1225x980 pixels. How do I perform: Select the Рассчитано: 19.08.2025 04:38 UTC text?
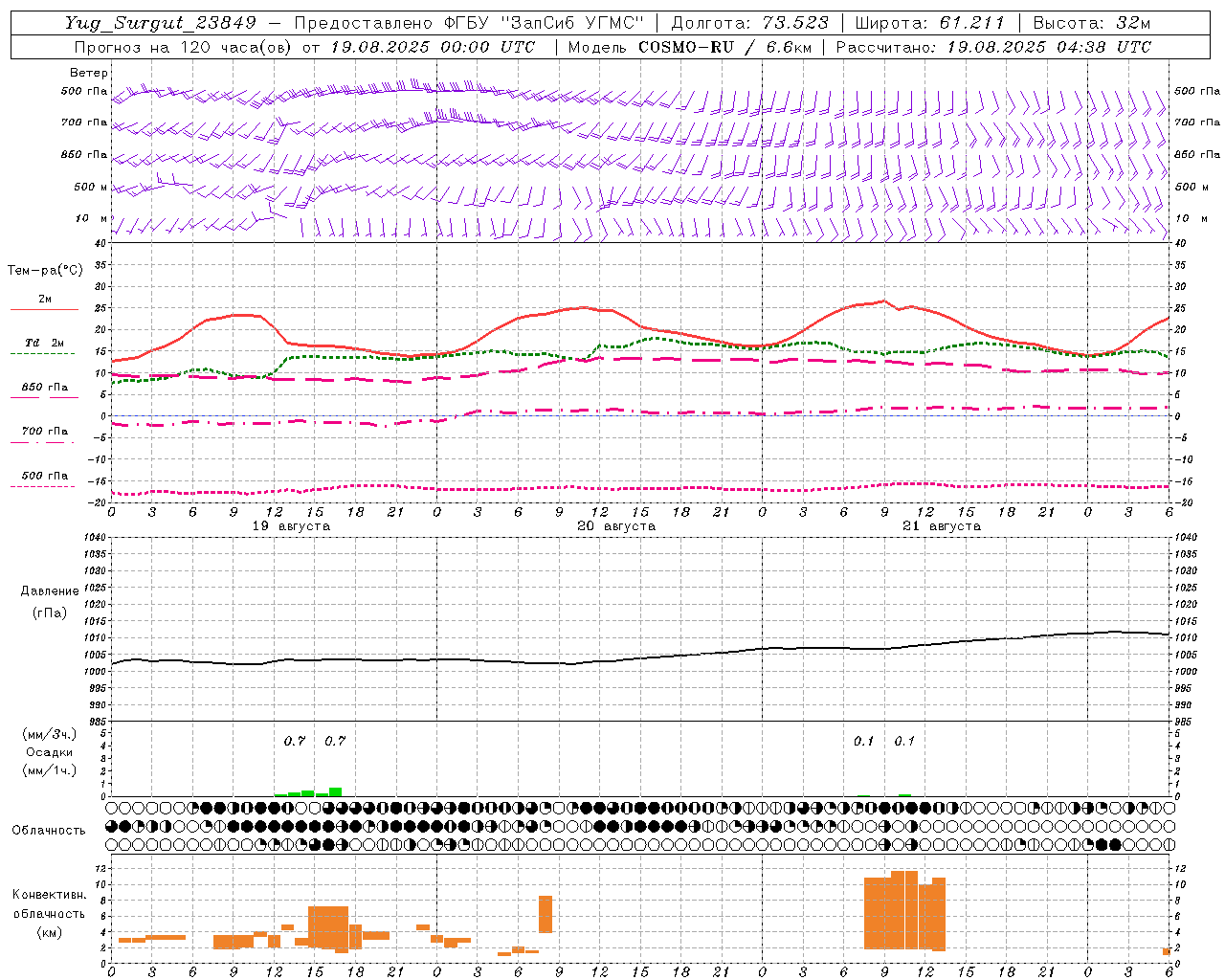[993, 47]
